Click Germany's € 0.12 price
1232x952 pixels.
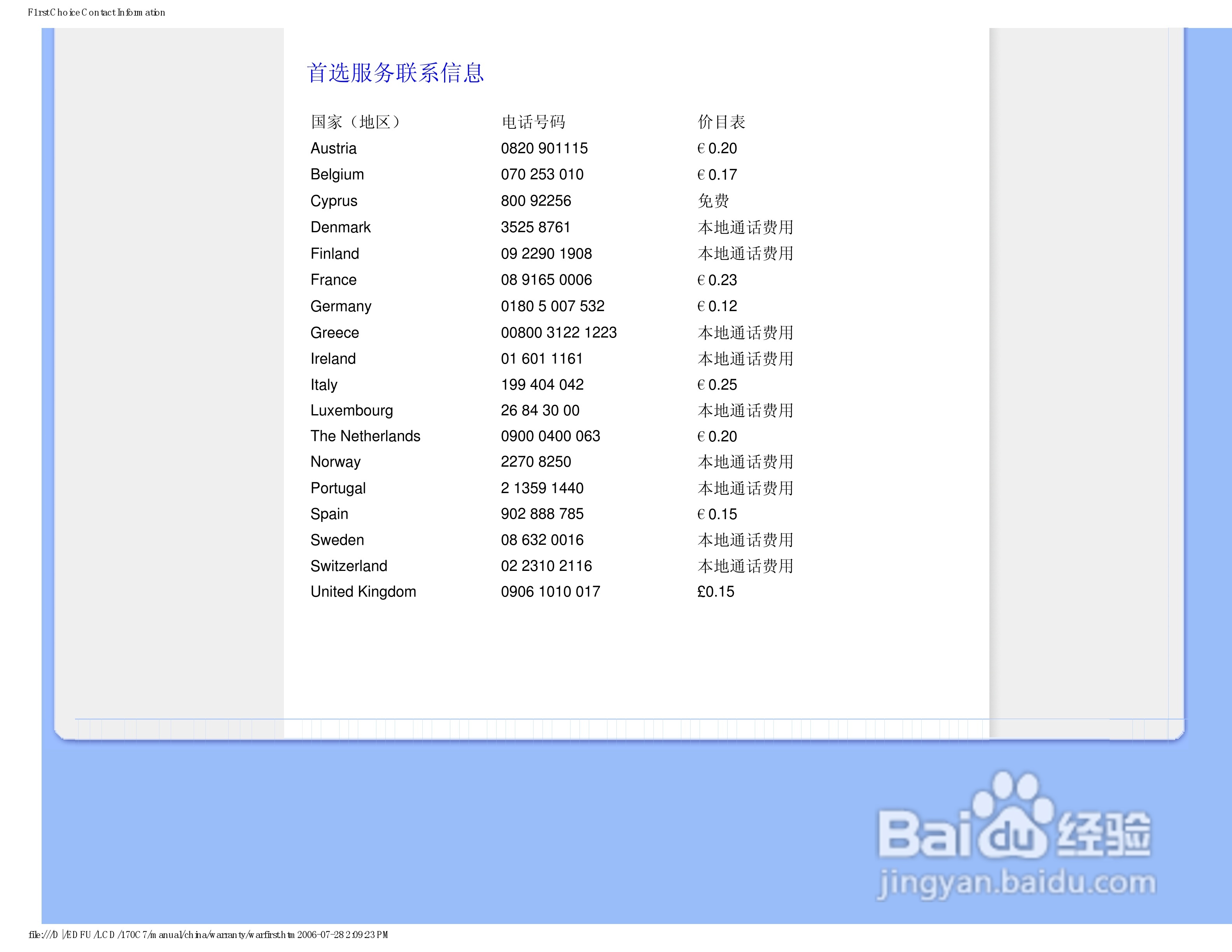coord(717,306)
